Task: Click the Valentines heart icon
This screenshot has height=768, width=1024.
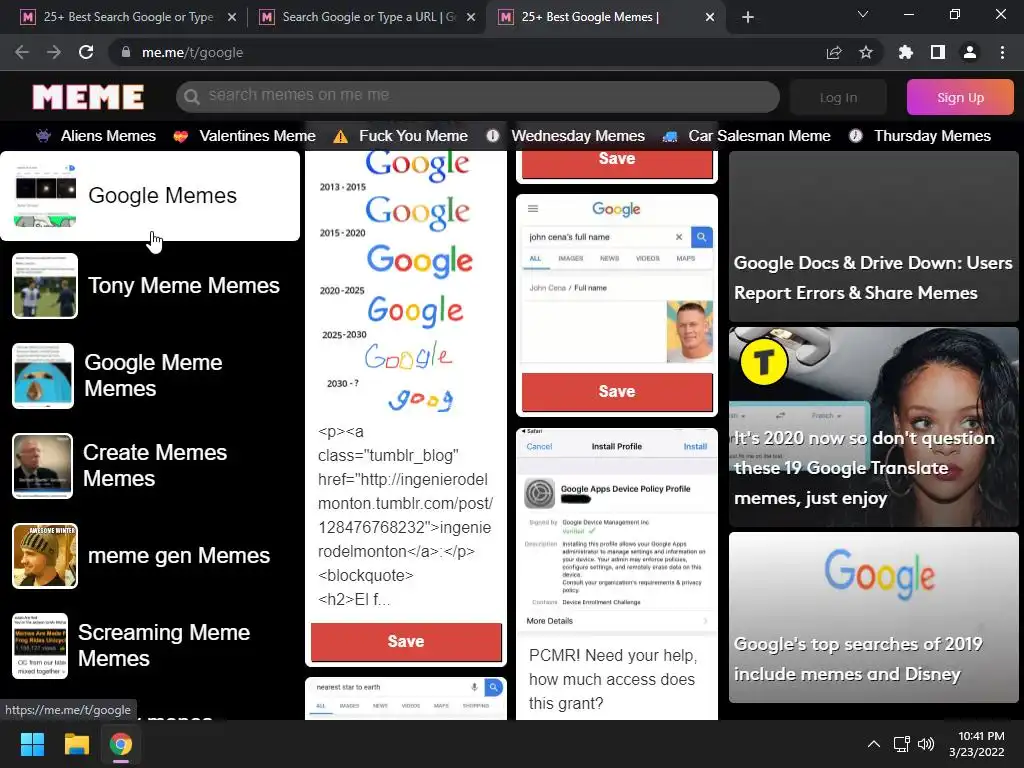Action: click(181, 136)
